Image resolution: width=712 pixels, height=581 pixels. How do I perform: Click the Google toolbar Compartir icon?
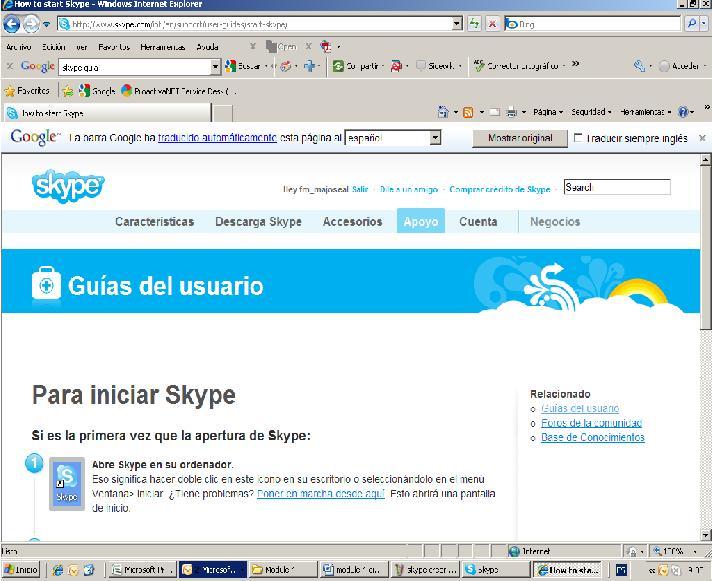(x=338, y=66)
